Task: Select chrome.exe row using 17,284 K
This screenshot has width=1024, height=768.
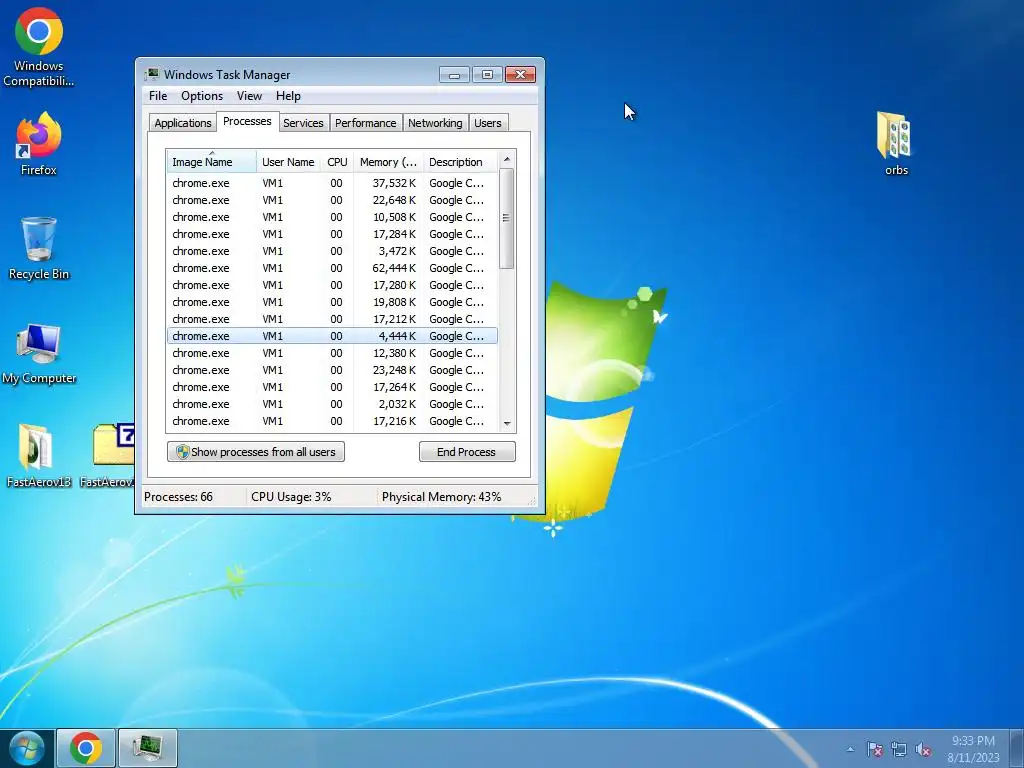Action: pyautogui.click(x=332, y=234)
